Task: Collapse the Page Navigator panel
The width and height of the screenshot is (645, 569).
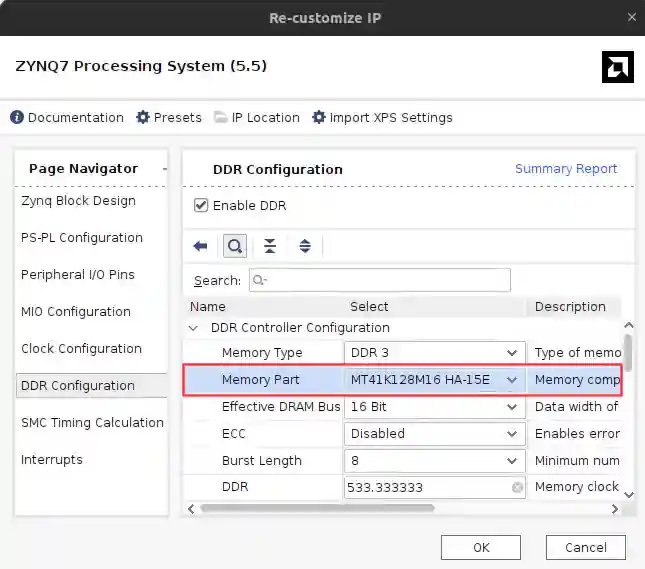Action: [x=165, y=169]
